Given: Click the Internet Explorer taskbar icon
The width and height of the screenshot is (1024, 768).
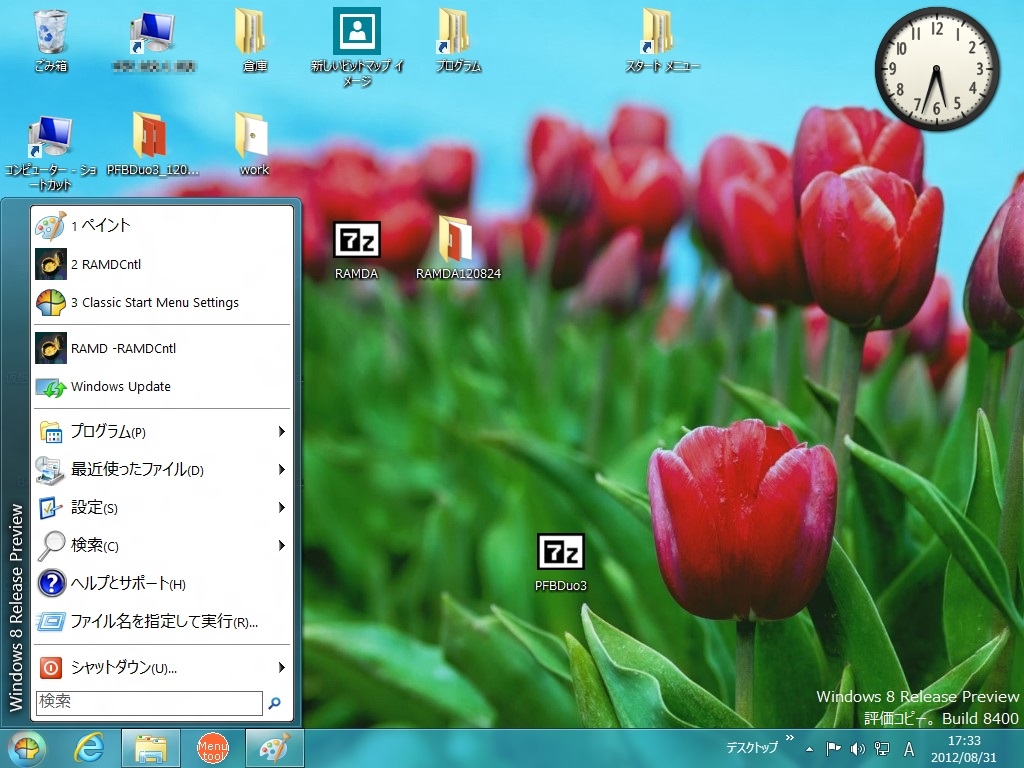Looking at the screenshot, I should [x=90, y=748].
